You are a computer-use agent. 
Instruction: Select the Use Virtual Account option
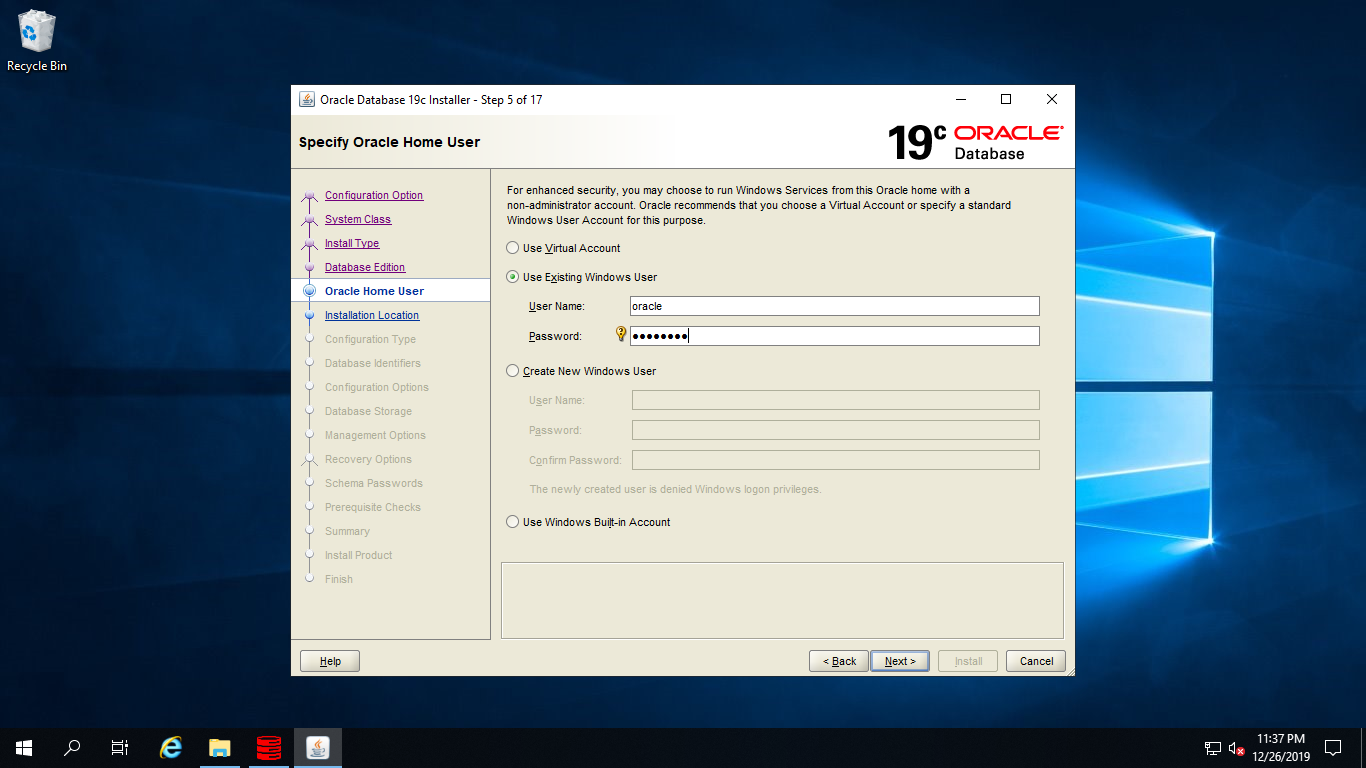pos(512,247)
